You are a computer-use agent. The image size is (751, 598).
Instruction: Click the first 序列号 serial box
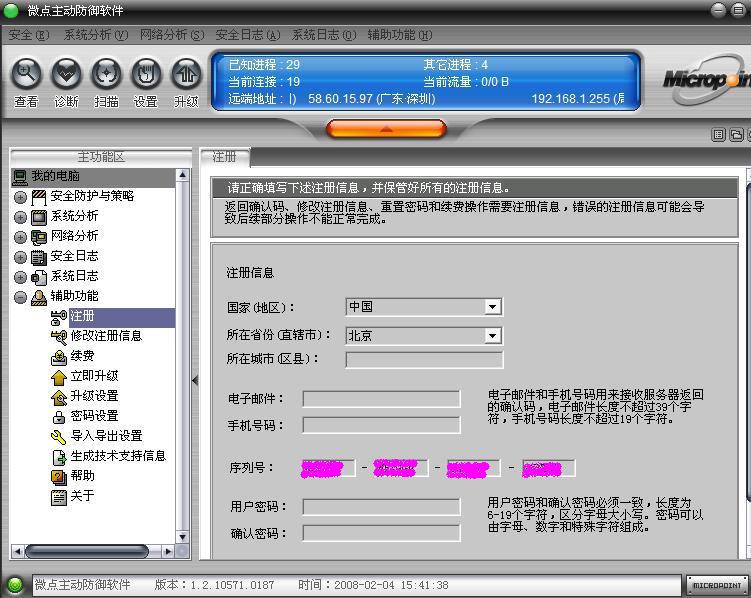[x=328, y=468]
